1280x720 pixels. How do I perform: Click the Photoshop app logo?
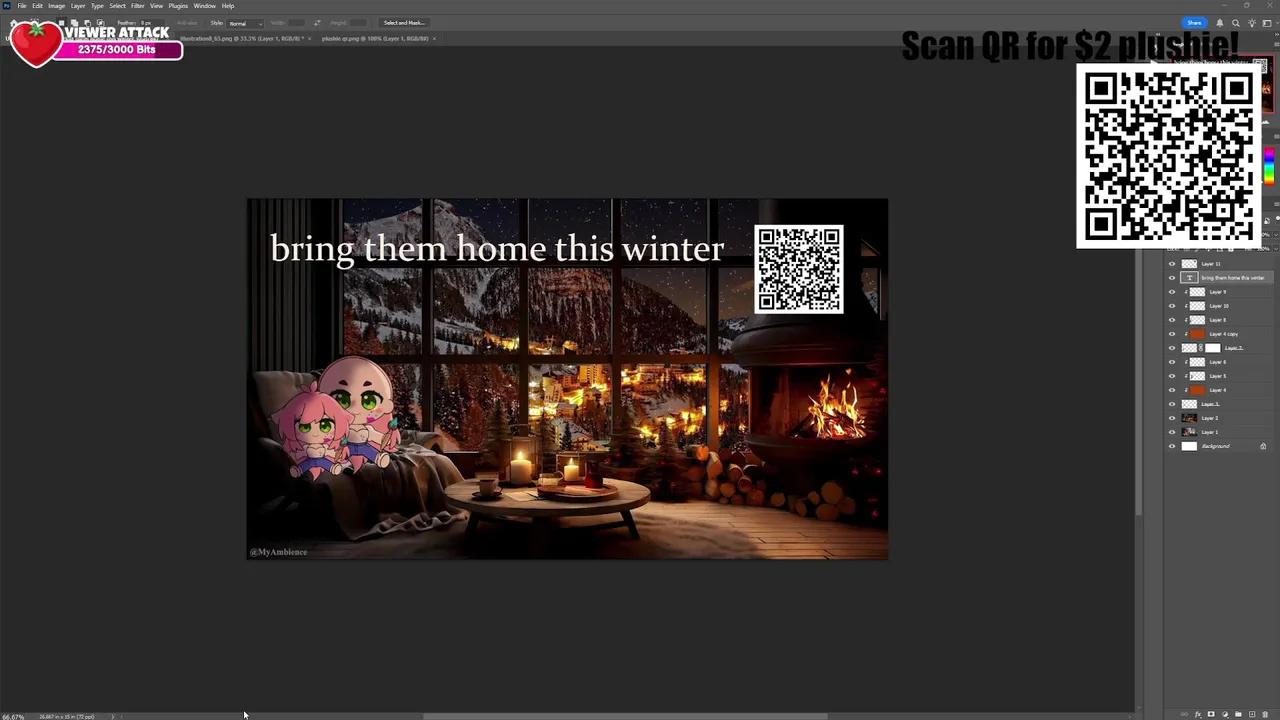click(x=7, y=6)
